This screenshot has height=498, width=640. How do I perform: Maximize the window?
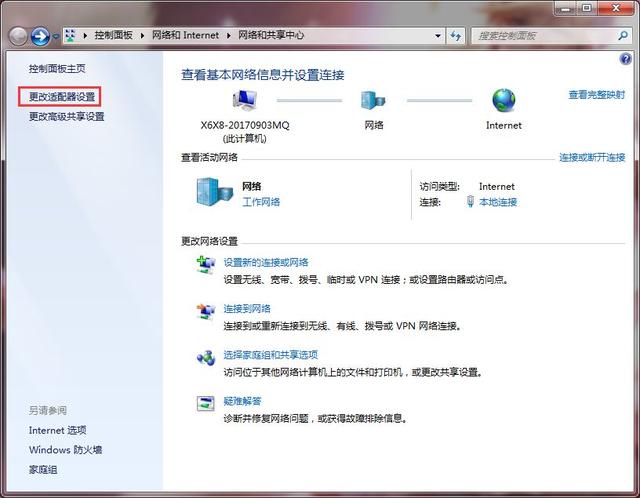587,8
